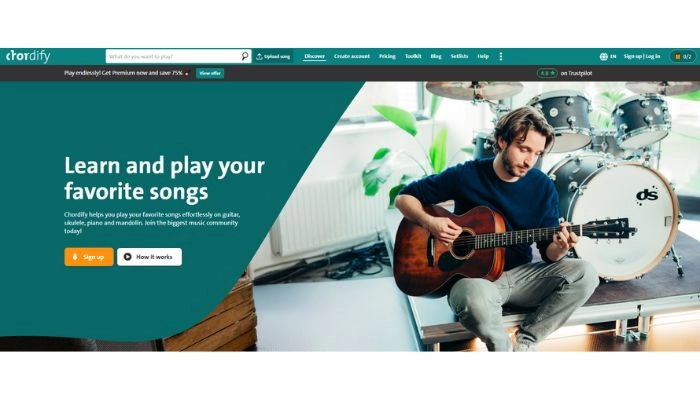Click the magnifying glass search icon

[x=245, y=56]
